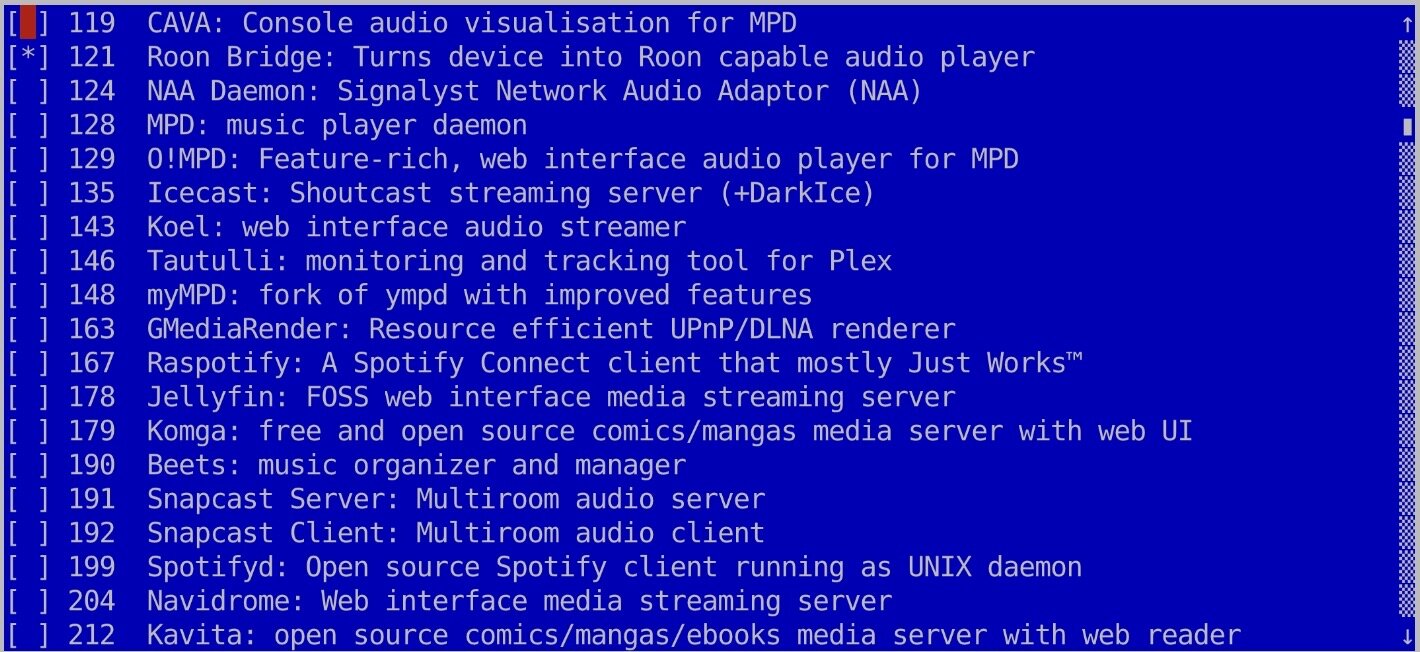Select the myMPD list entry
Viewport: 1420px width, 652px height.
479,295
